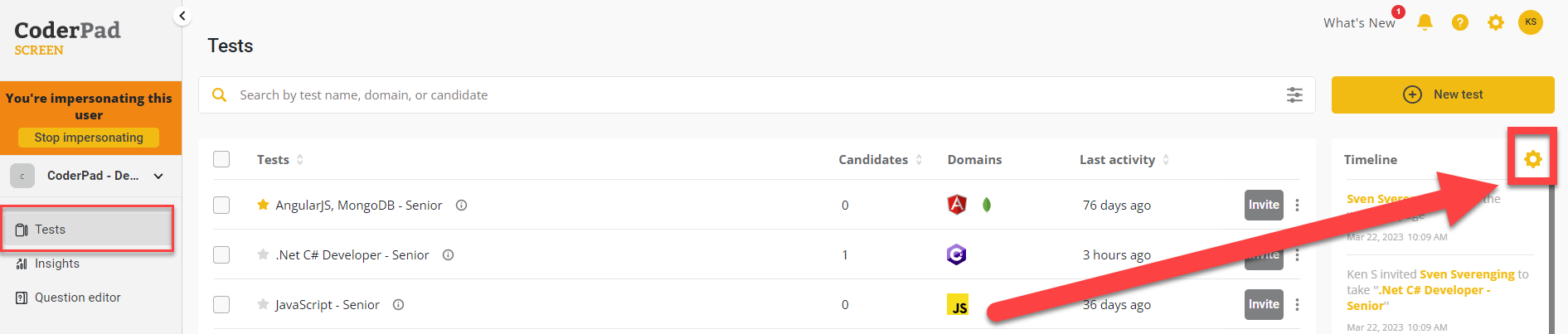Click the KS user avatar
Image resolution: width=1568 pixels, height=334 pixels.
tap(1530, 22)
